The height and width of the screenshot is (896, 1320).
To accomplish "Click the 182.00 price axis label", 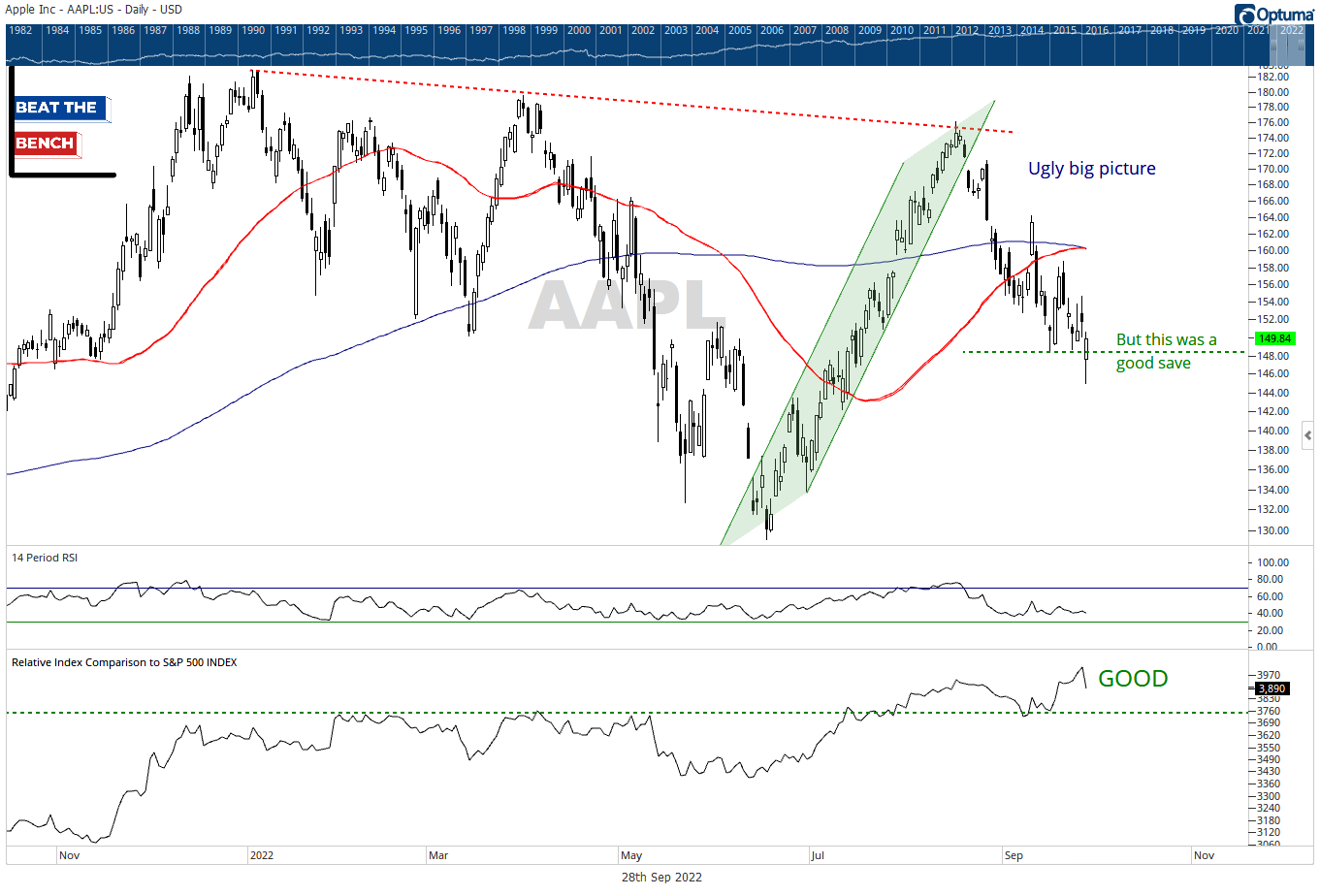I will (1272, 77).
